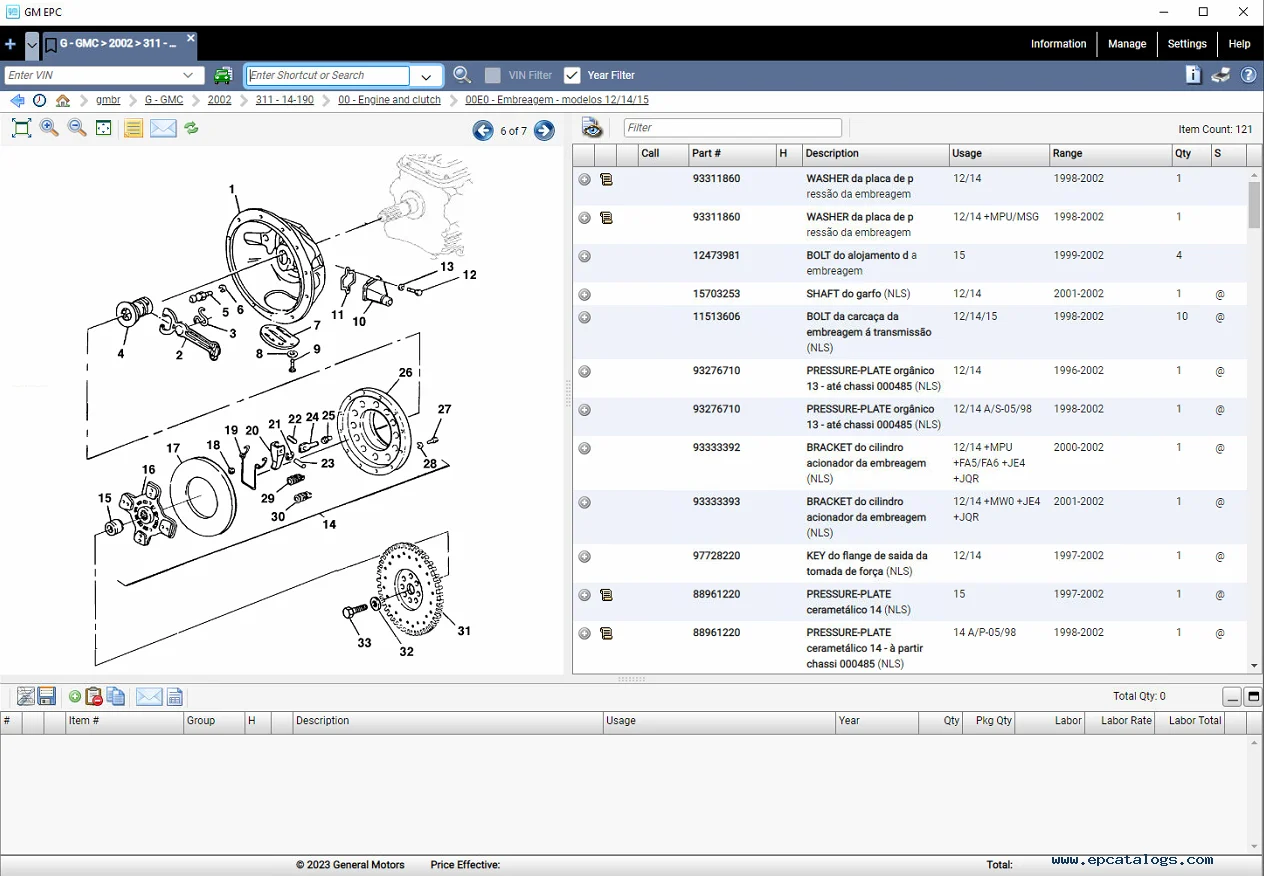Copy the order list icon

click(116, 697)
